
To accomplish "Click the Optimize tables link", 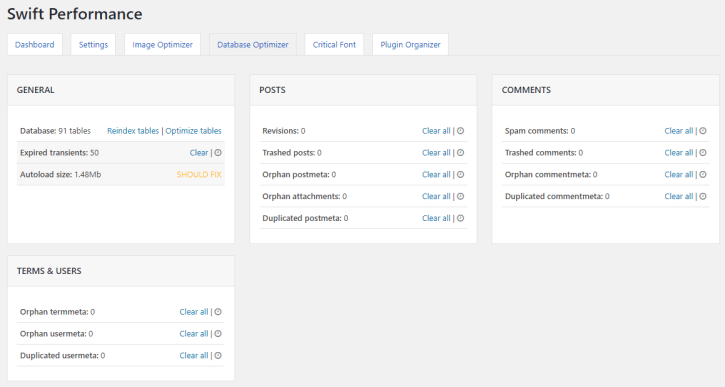I will tap(193, 131).
